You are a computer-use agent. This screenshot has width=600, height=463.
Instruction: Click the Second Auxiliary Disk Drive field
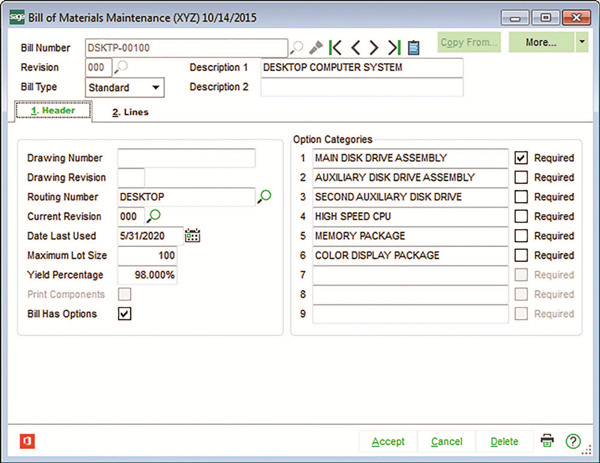click(x=411, y=197)
